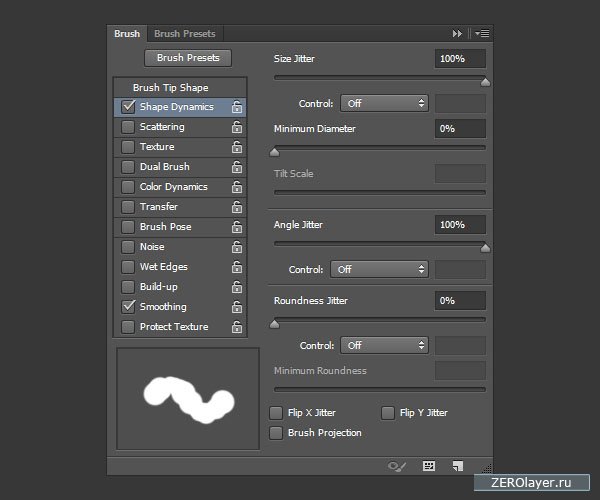Toggle lock icon for Color Dynamics
Viewport: 600px width, 500px height.
[237, 187]
